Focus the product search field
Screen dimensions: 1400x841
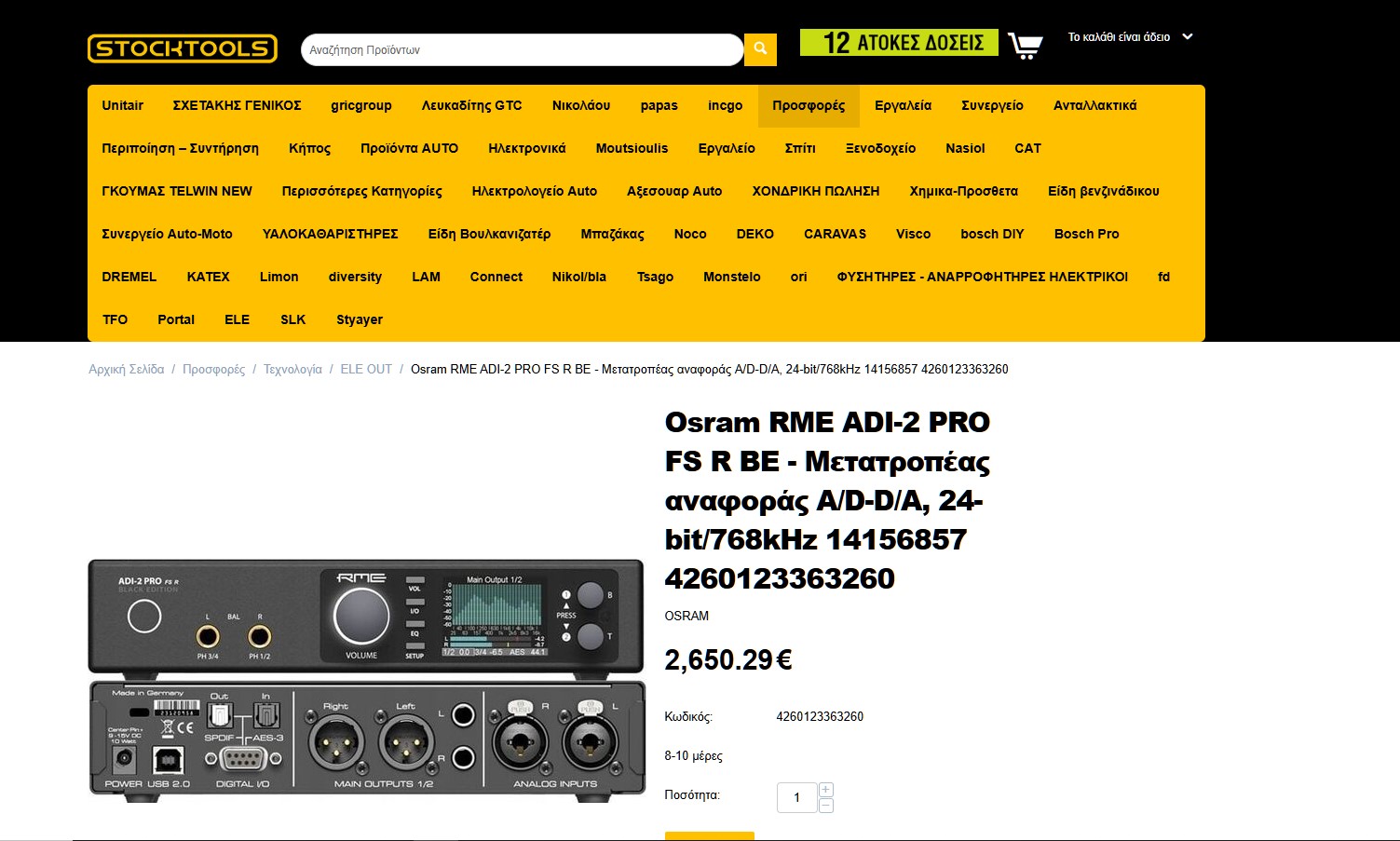coord(522,50)
